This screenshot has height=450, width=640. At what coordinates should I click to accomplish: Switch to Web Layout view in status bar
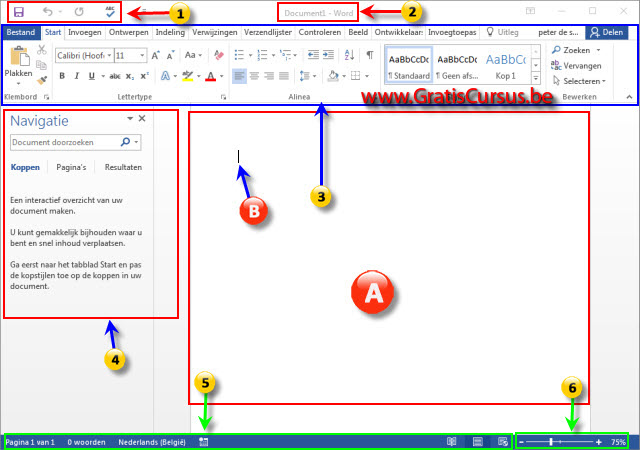point(503,441)
